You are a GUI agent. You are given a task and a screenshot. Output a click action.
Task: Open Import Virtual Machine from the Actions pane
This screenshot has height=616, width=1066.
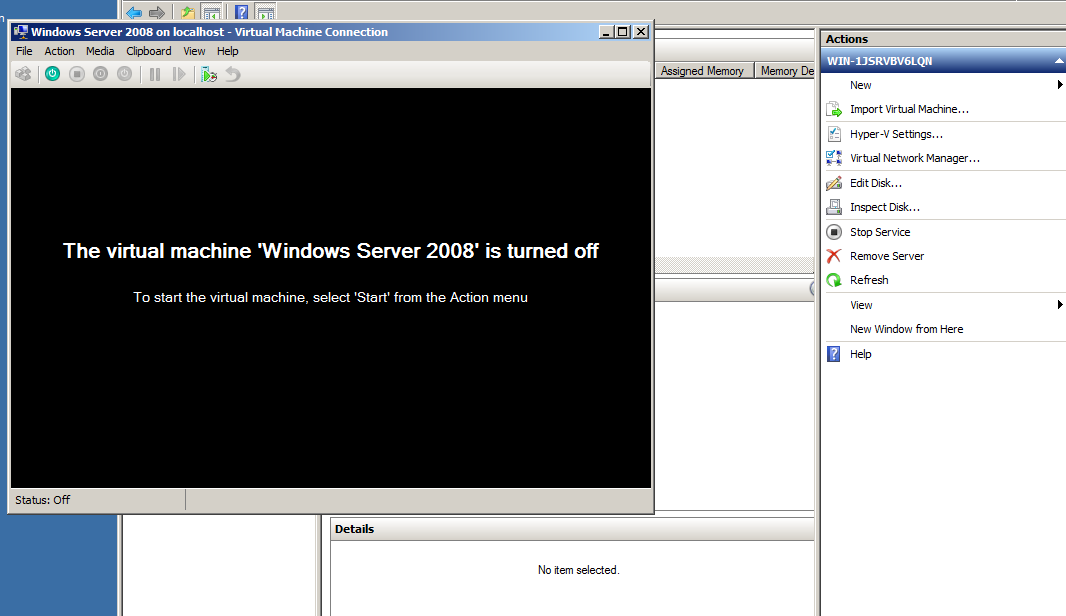(x=909, y=109)
